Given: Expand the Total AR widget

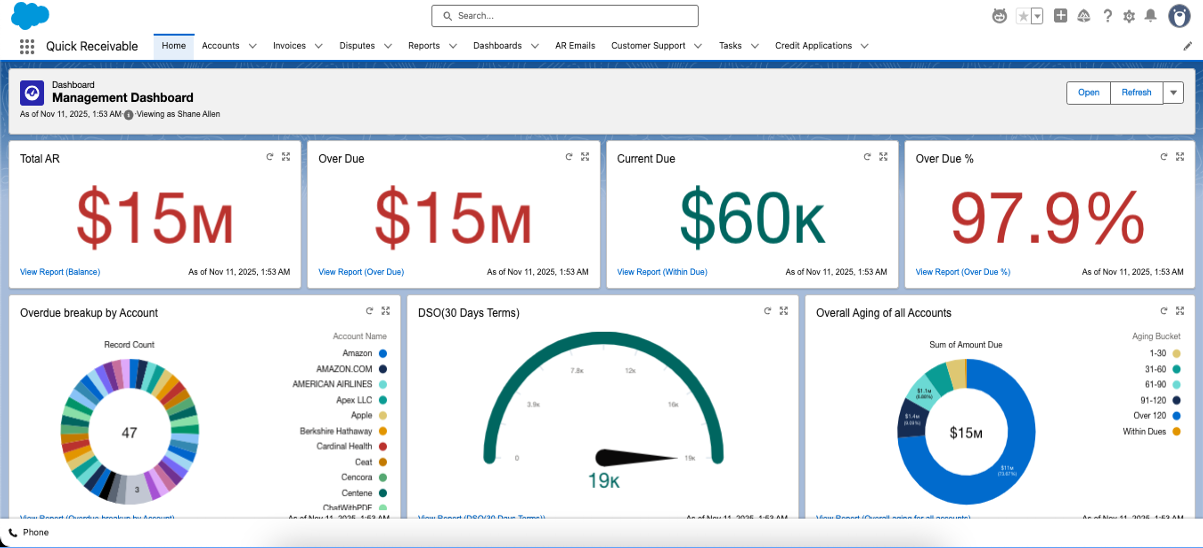Looking at the screenshot, I should coord(286,157).
